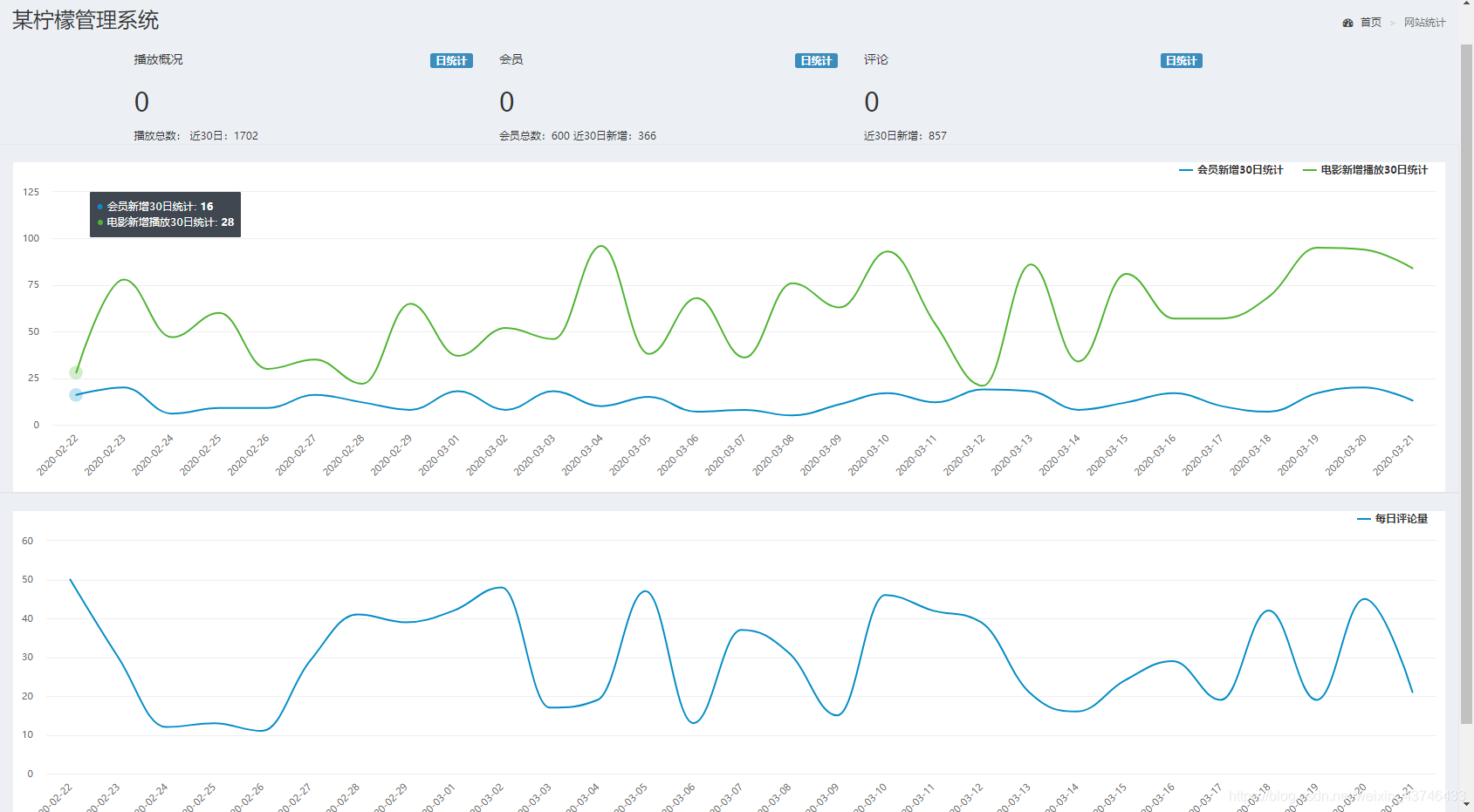This screenshot has height=812, width=1474.
Task: Click tooltip line 会员新增30日统计: 16
Action: tap(155, 207)
